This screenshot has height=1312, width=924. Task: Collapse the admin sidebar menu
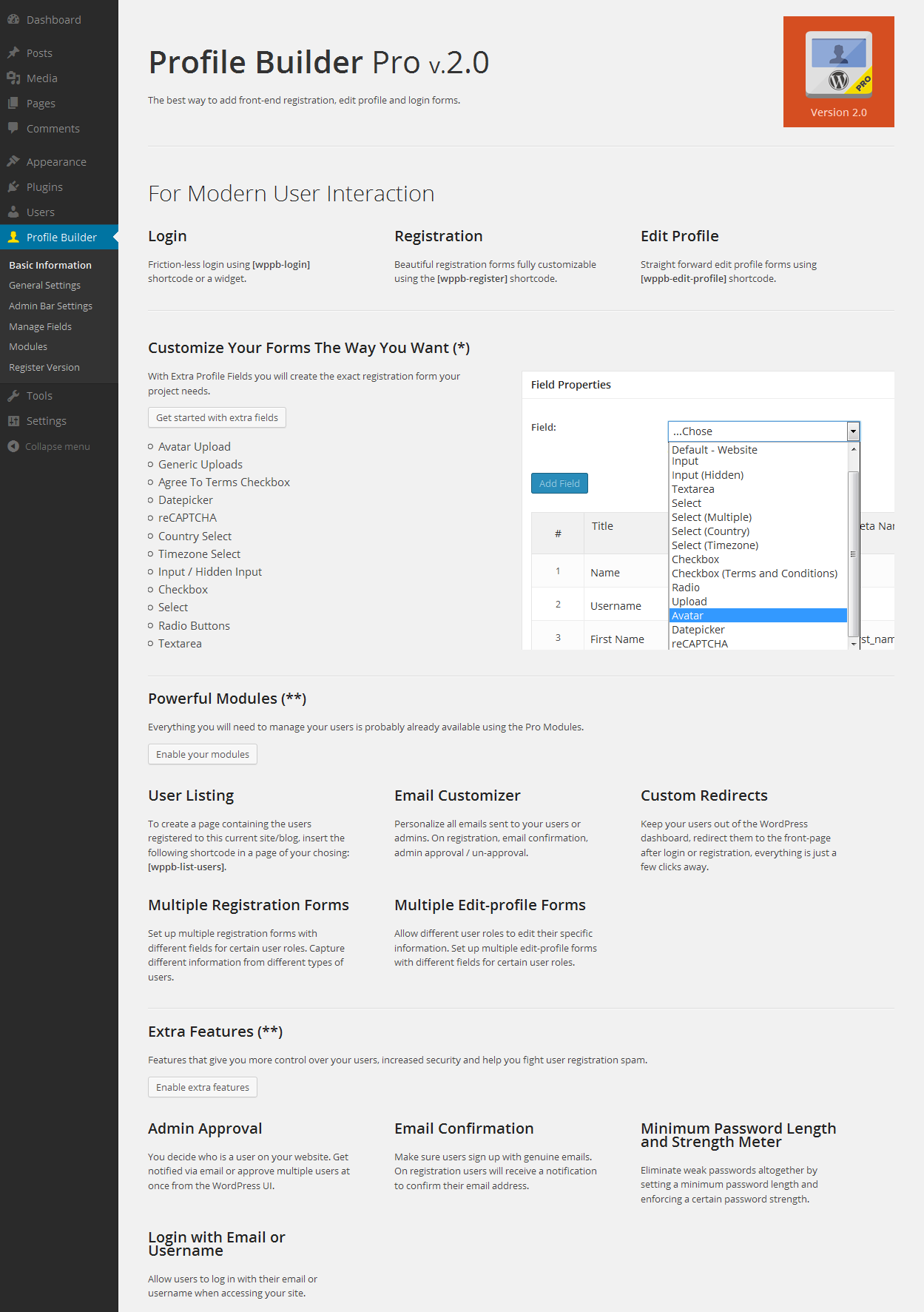58,446
